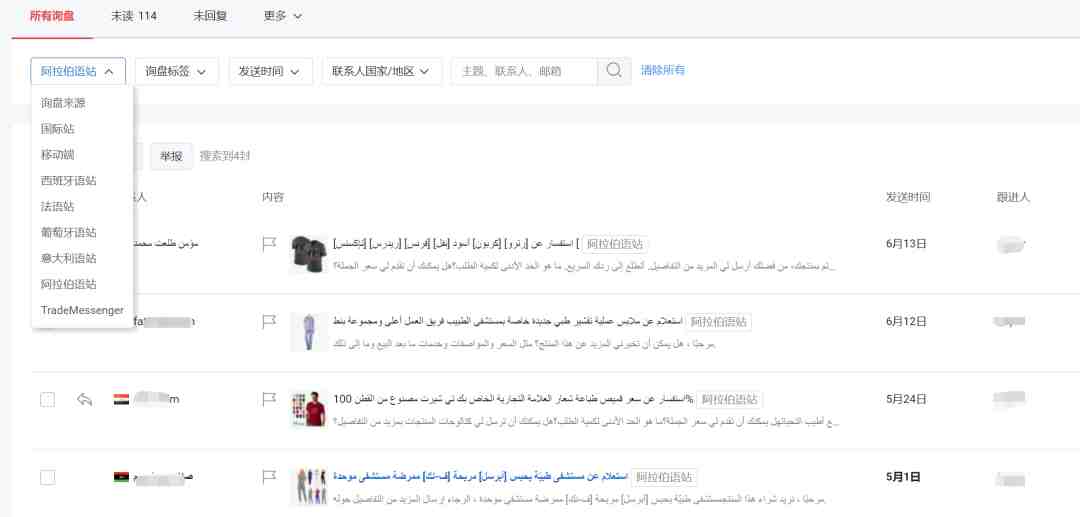Select 国际站 option
1080x517 pixels.
82,129
